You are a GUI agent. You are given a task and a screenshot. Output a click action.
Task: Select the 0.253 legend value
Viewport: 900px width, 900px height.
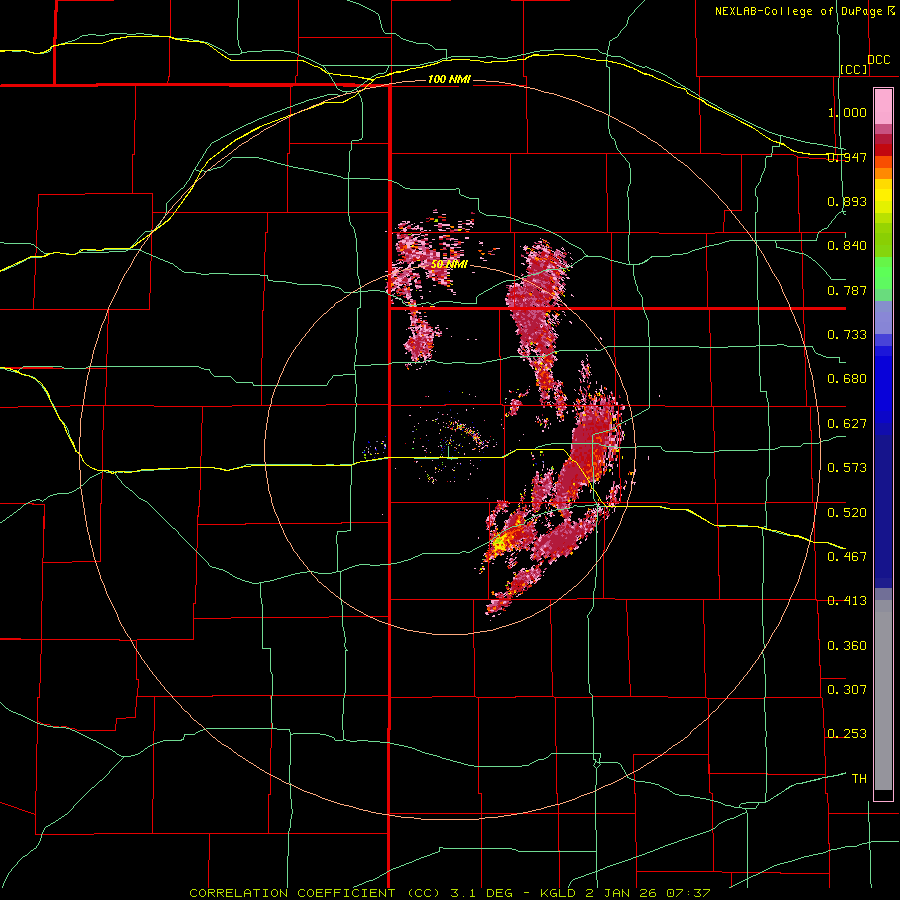[x=847, y=734]
